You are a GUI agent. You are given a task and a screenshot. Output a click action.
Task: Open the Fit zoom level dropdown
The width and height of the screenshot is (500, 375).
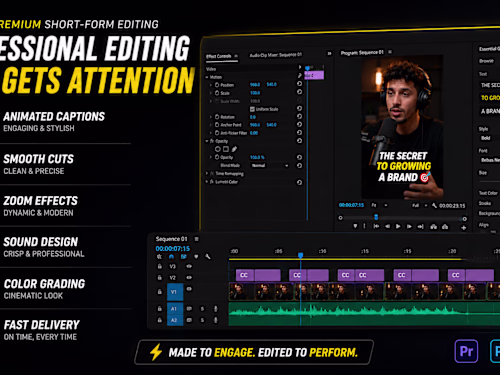[379, 205]
